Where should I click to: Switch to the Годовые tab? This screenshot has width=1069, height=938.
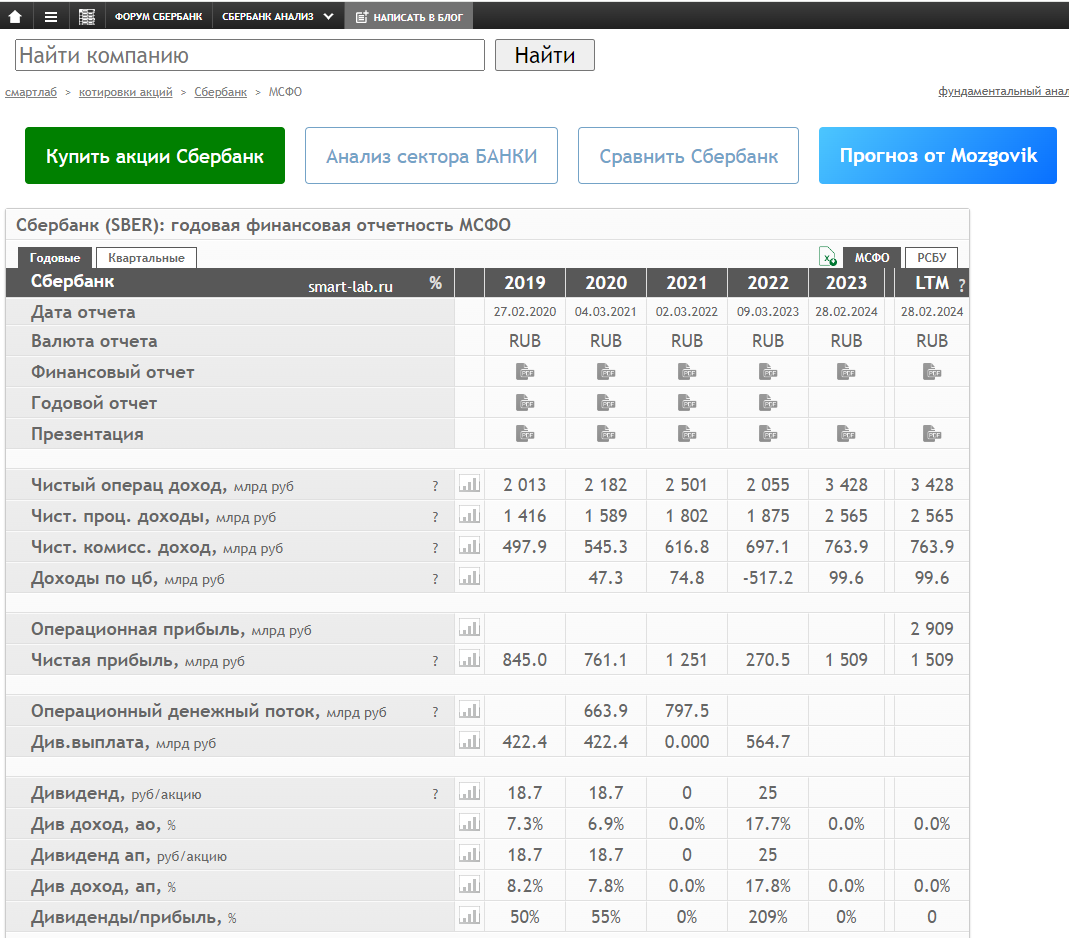pos(55,258)
